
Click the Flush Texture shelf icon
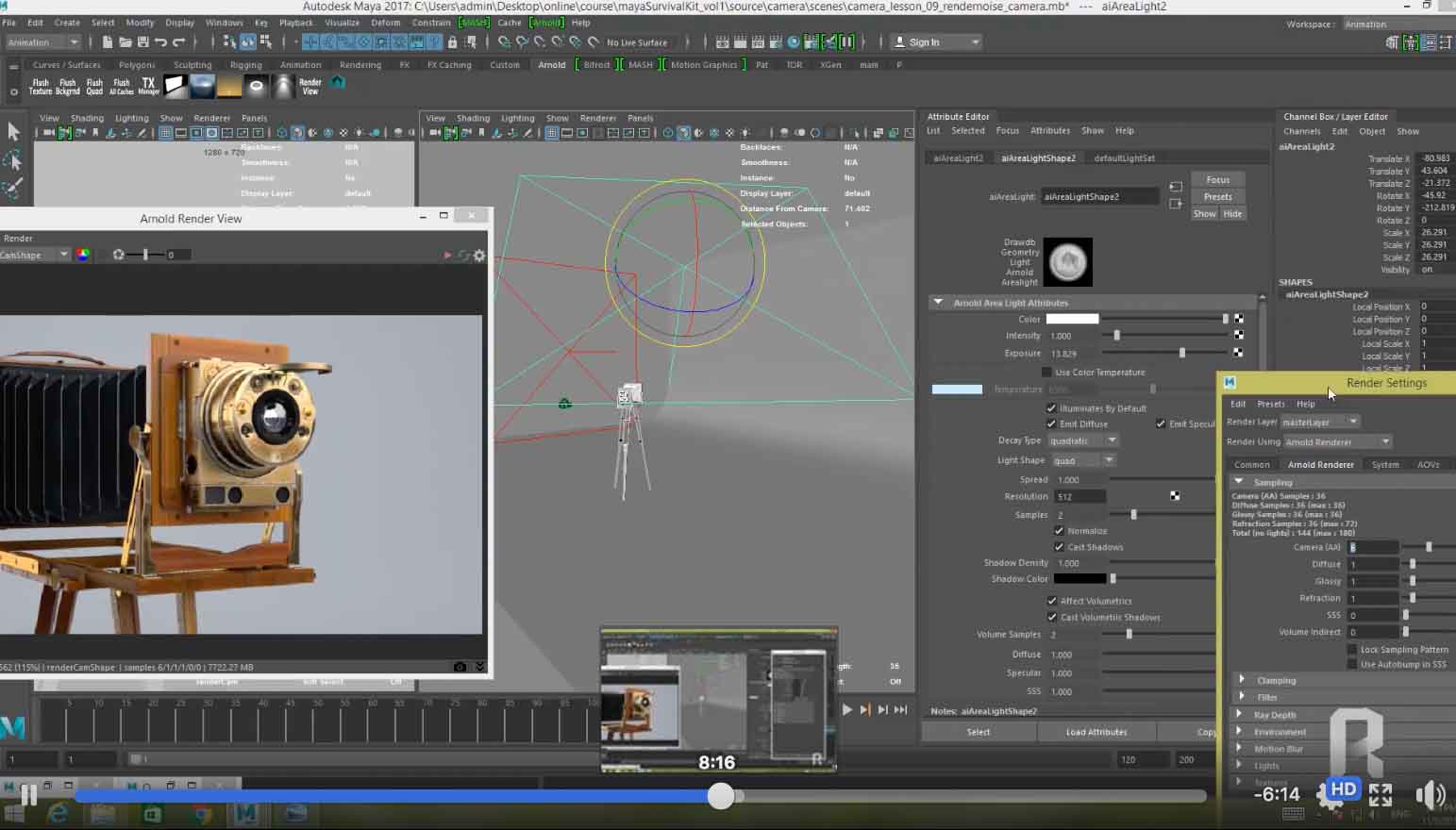pyautogui.click(x=41, y=86)
